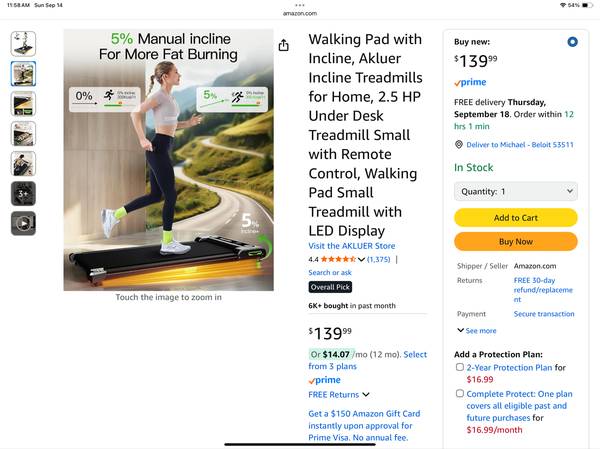Screen dimensions: 600x449
Task: Open the Quantity dropdown
Action: click(515, 191)
